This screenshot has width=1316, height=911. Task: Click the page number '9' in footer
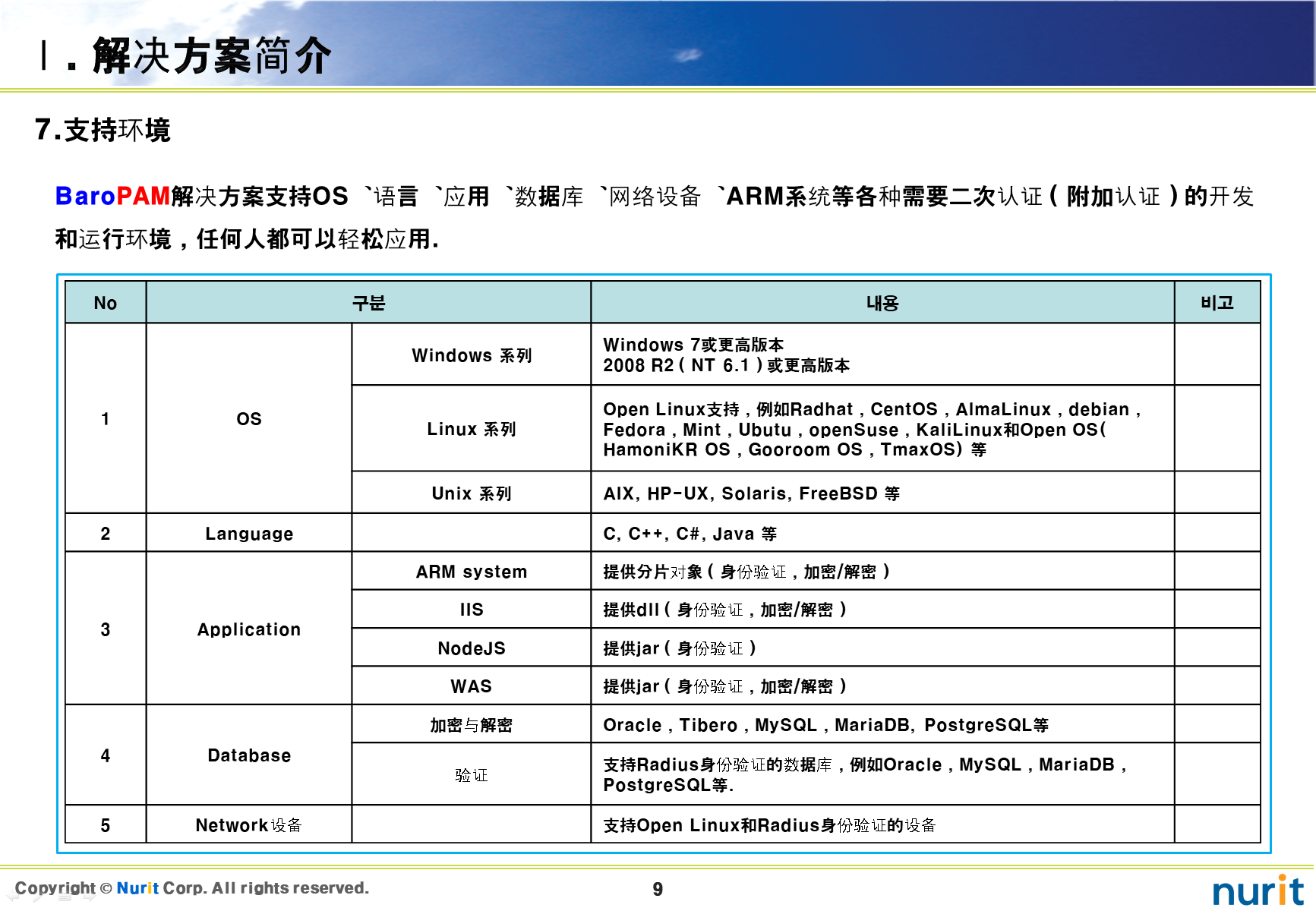pos(658,889)
